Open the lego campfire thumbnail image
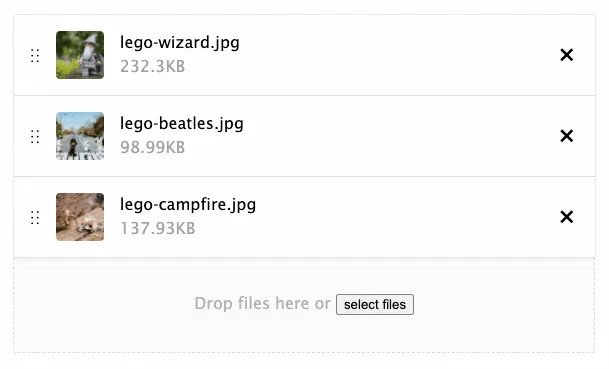 point(80,217)
